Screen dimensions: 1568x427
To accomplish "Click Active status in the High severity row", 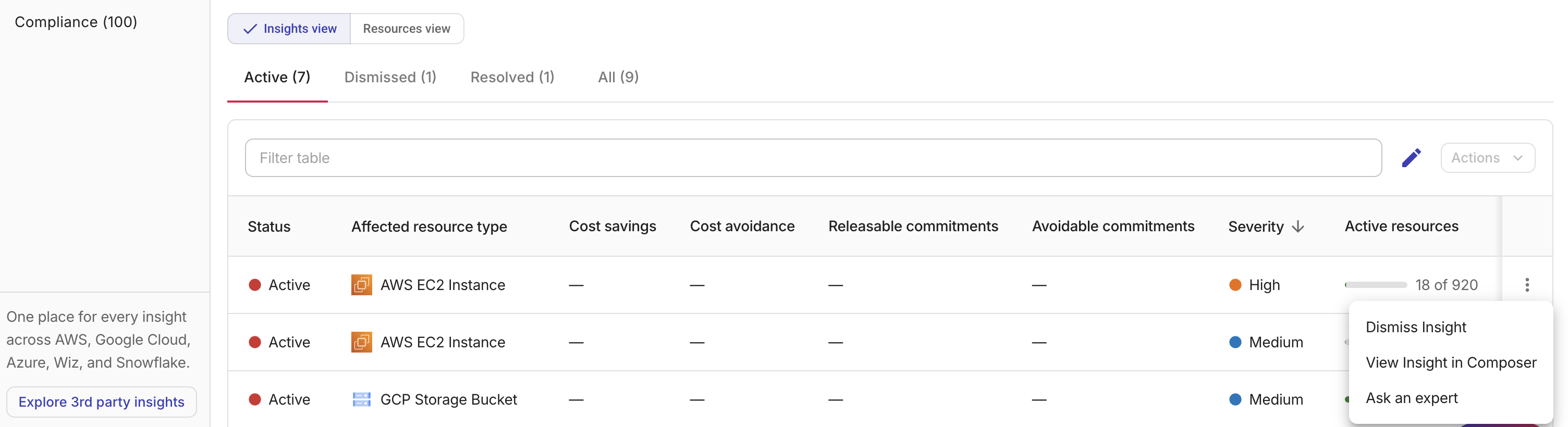I will pos(289,285).
